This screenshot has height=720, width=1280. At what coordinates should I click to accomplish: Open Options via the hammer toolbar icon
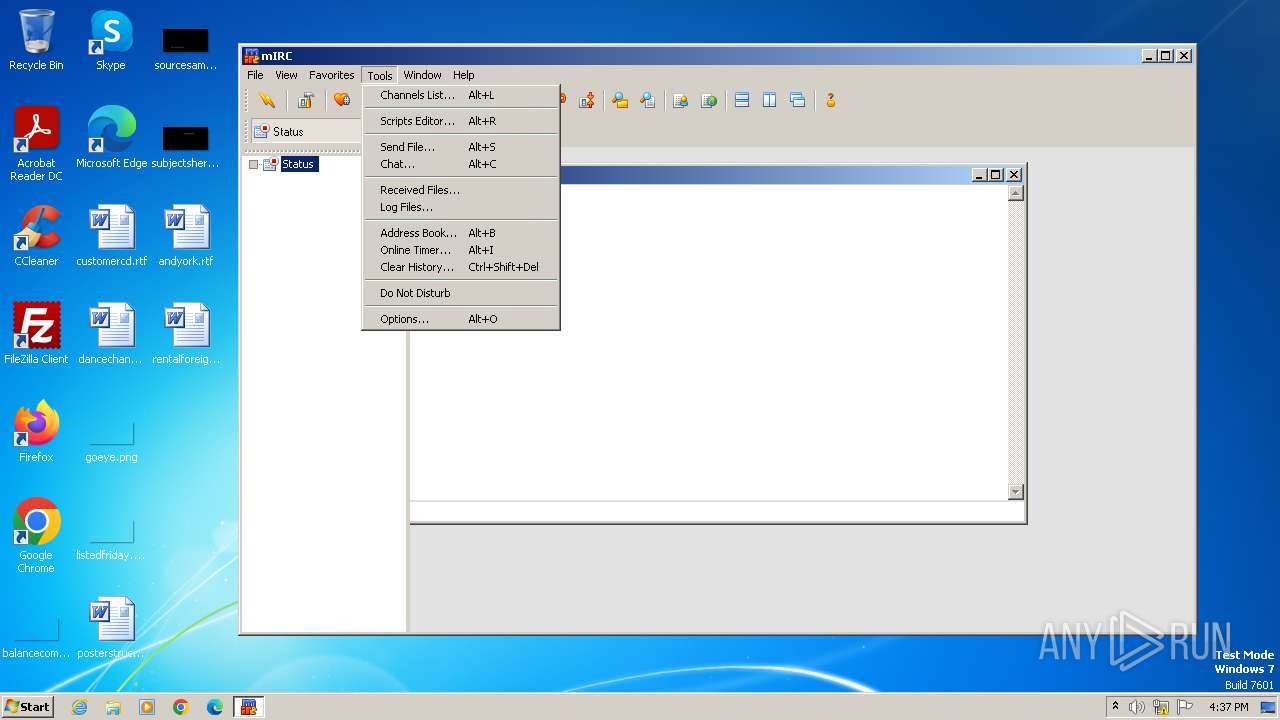[306, 100]
